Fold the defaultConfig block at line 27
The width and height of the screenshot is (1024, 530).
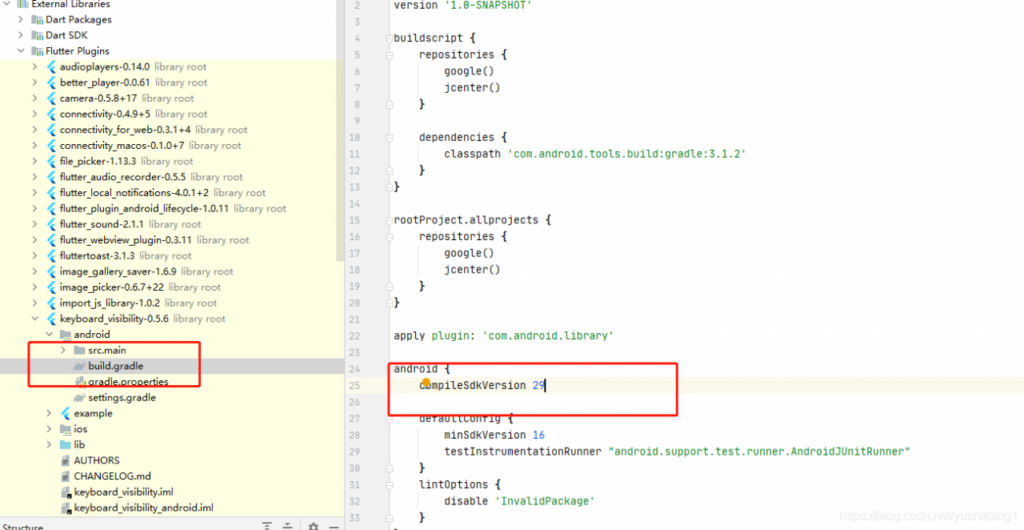tap(390, 418)
